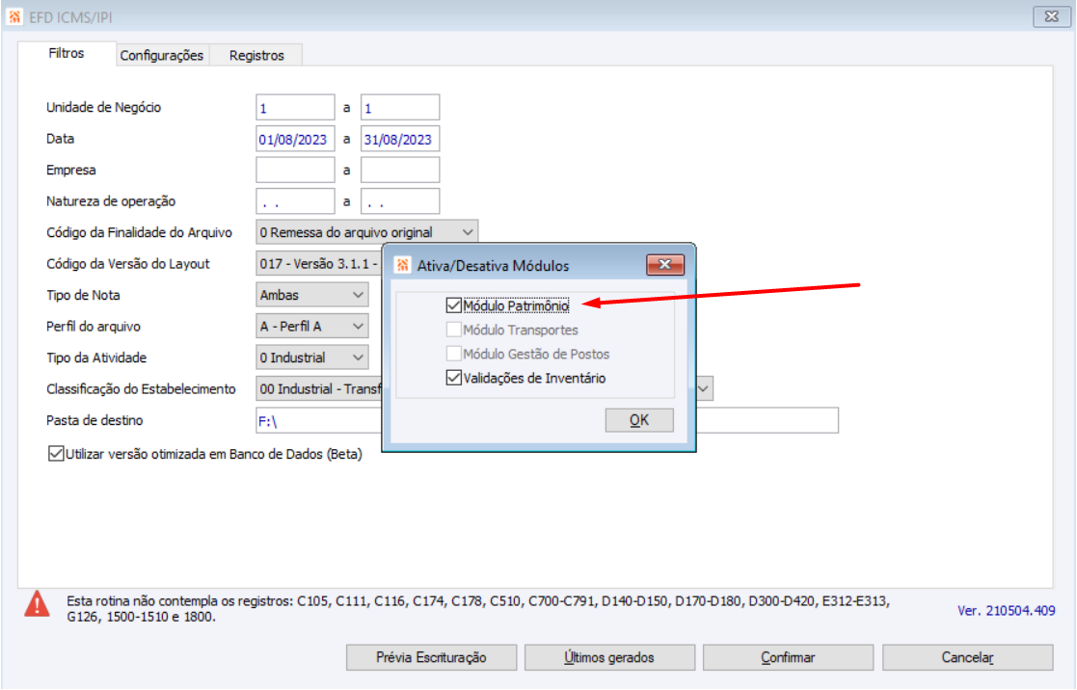Click the Pasta de destino label
The image size is (1077, 690).
[95, 420]
